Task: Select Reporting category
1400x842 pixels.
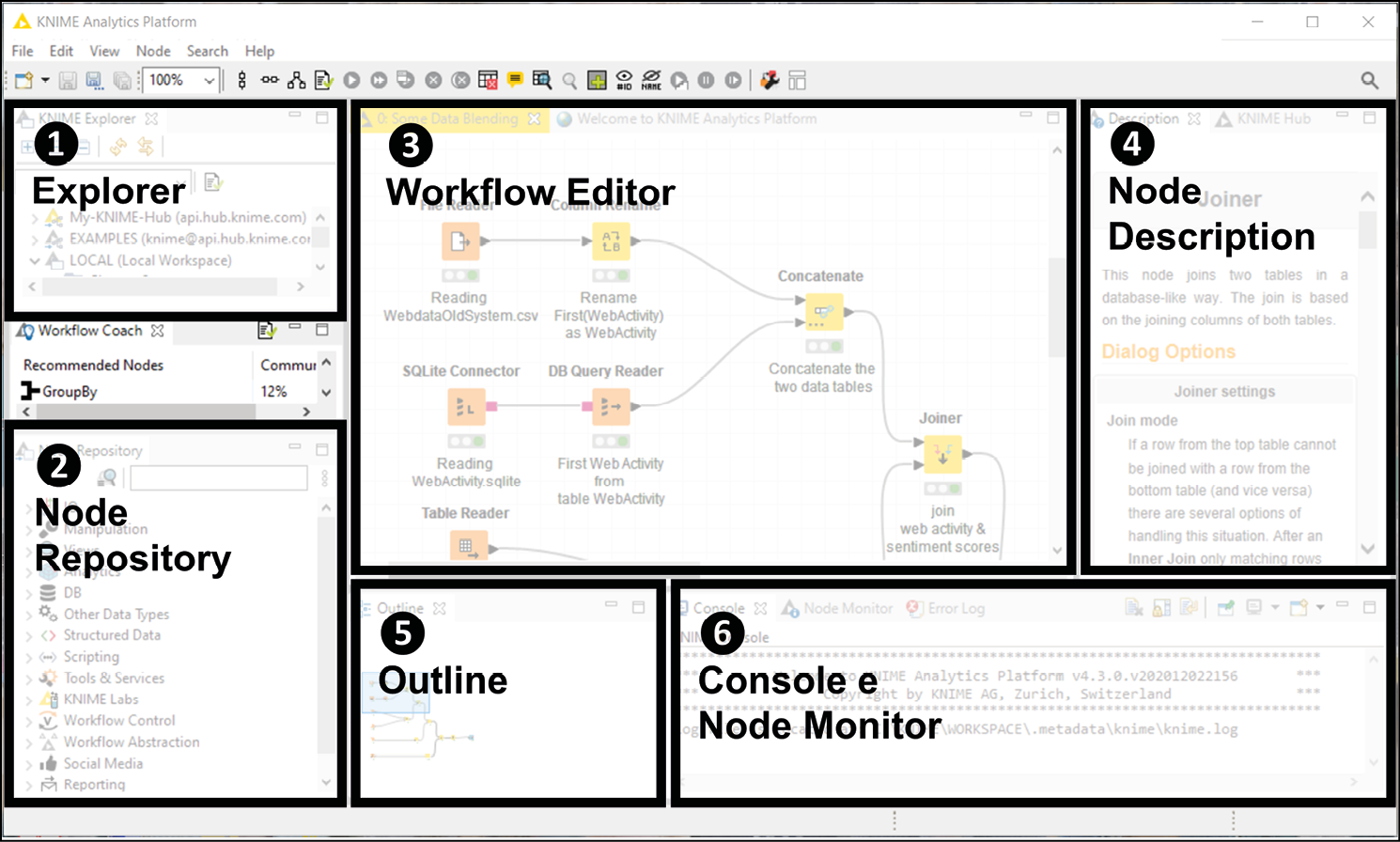Action: click(x=94, y=785)
